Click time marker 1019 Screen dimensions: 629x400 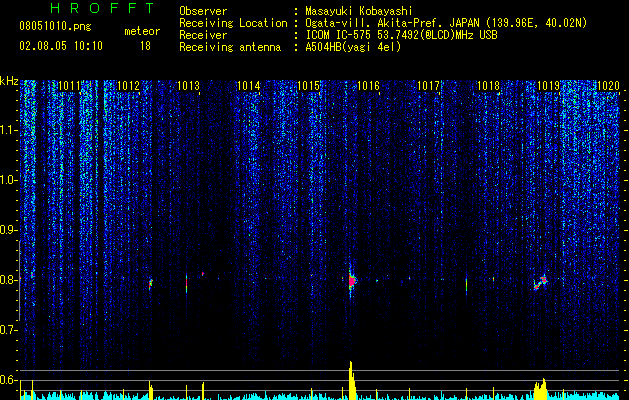click(548, 85)
